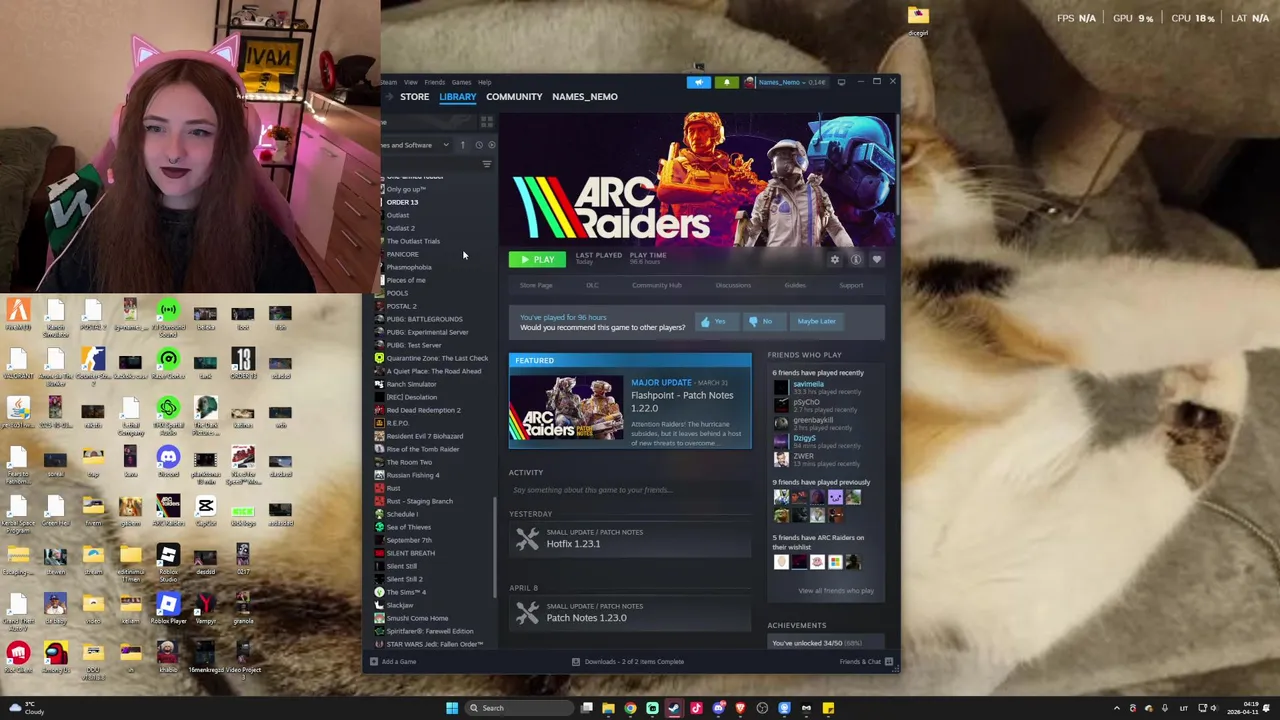
Task: Open CapCut desktop shortcut
Action: [205, 507]
